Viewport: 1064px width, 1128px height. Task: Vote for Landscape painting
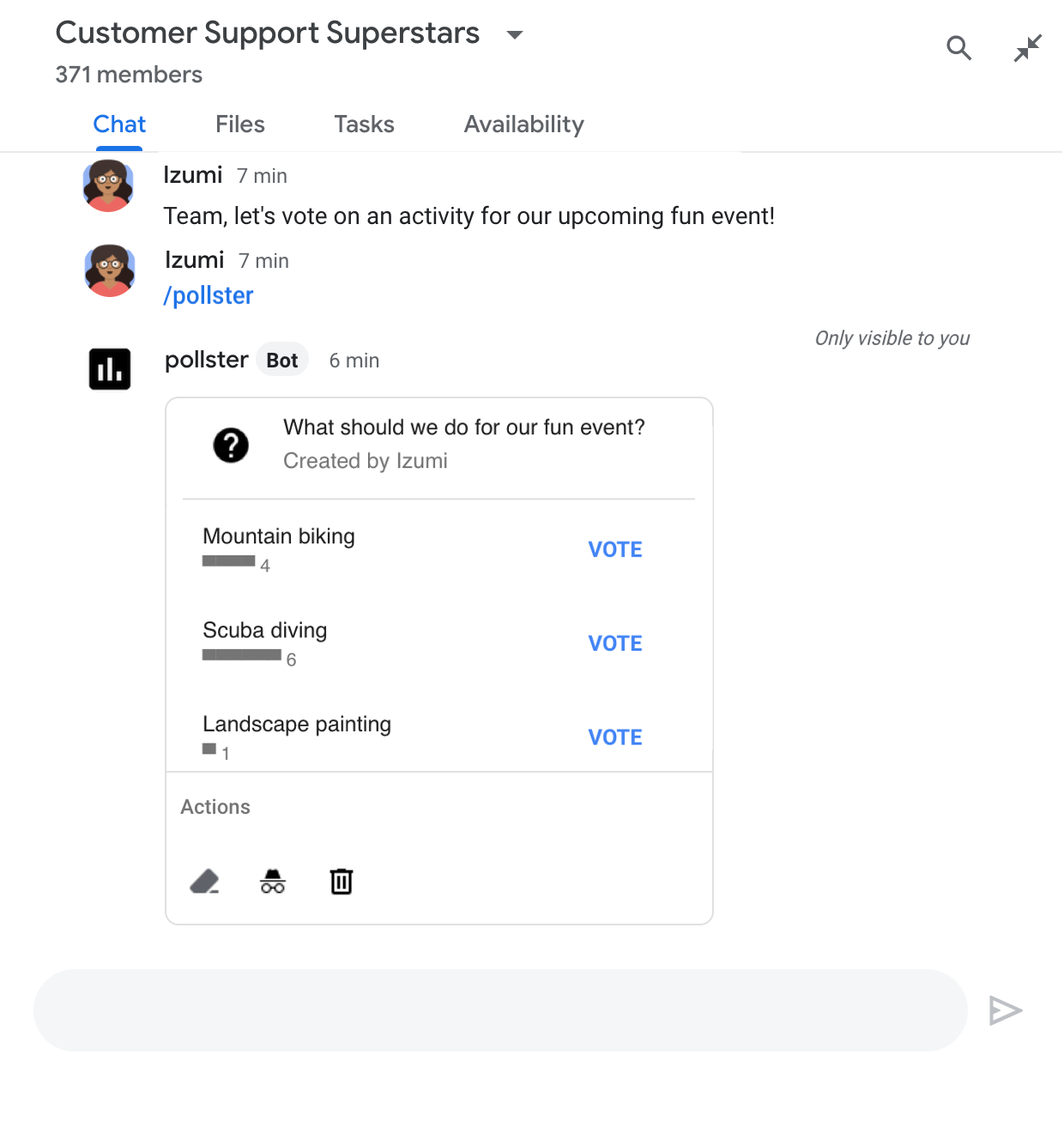(x=615, y=737)
